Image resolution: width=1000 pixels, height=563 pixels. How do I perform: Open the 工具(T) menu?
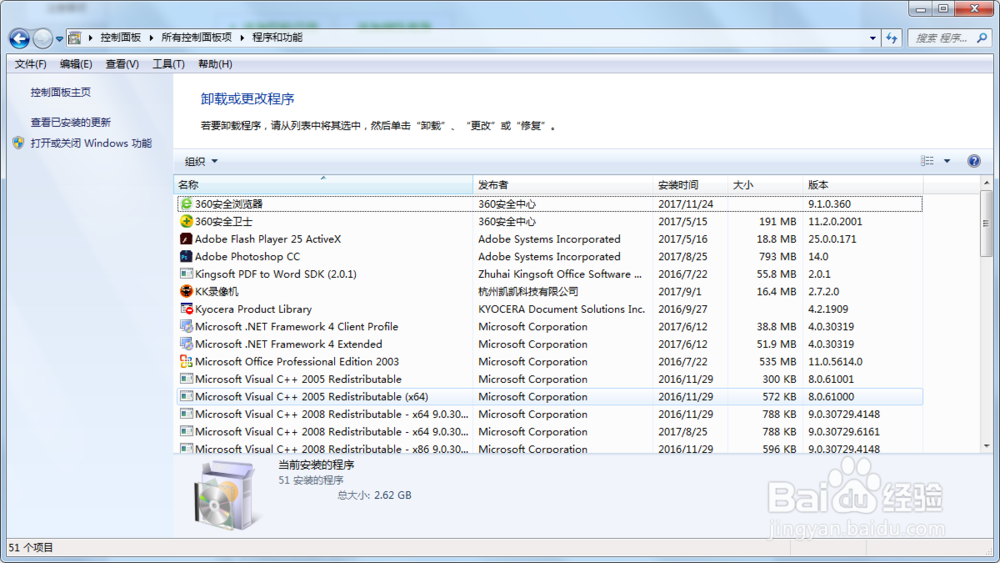coord(168,64)
